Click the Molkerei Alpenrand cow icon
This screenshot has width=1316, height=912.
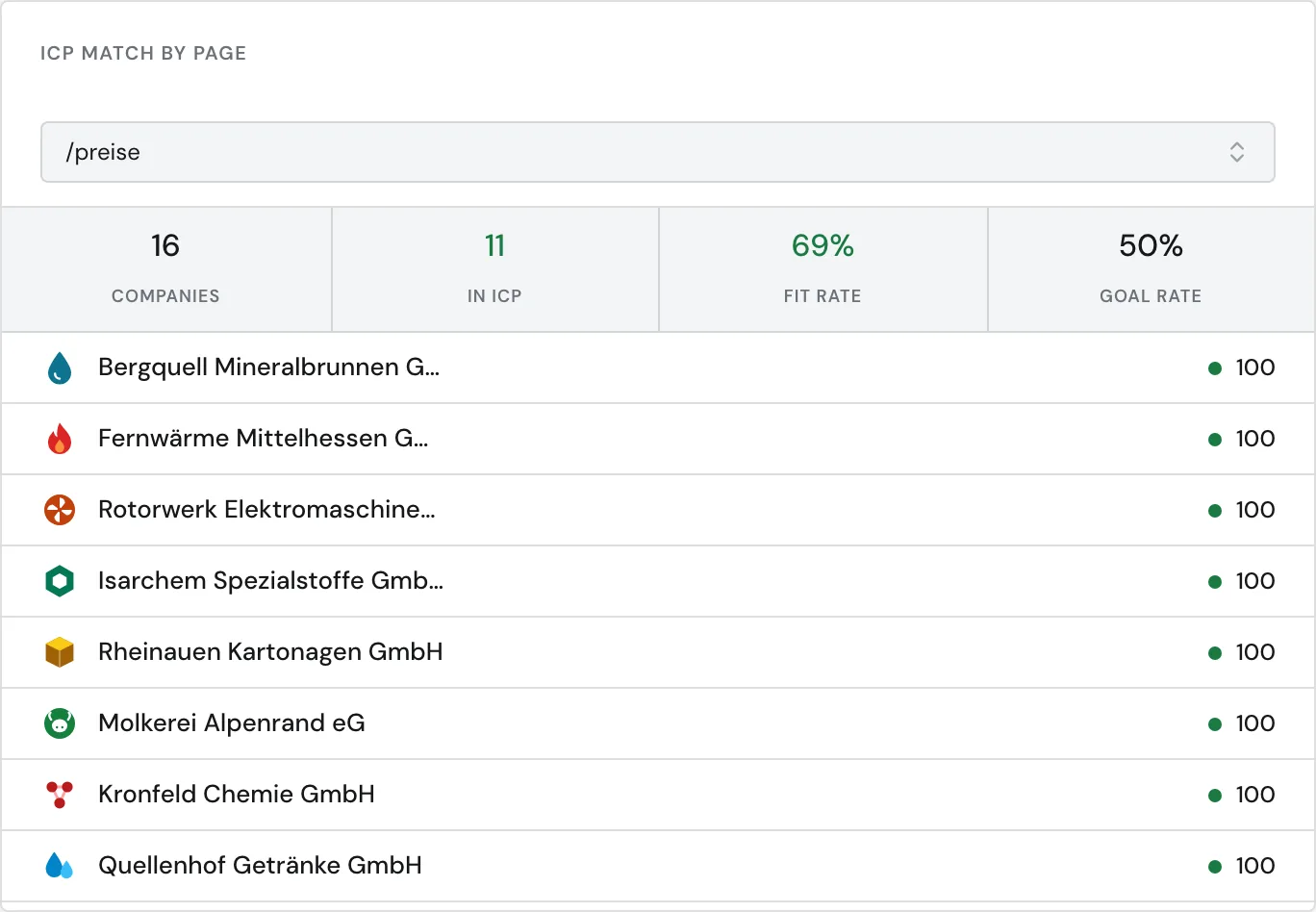60,723
